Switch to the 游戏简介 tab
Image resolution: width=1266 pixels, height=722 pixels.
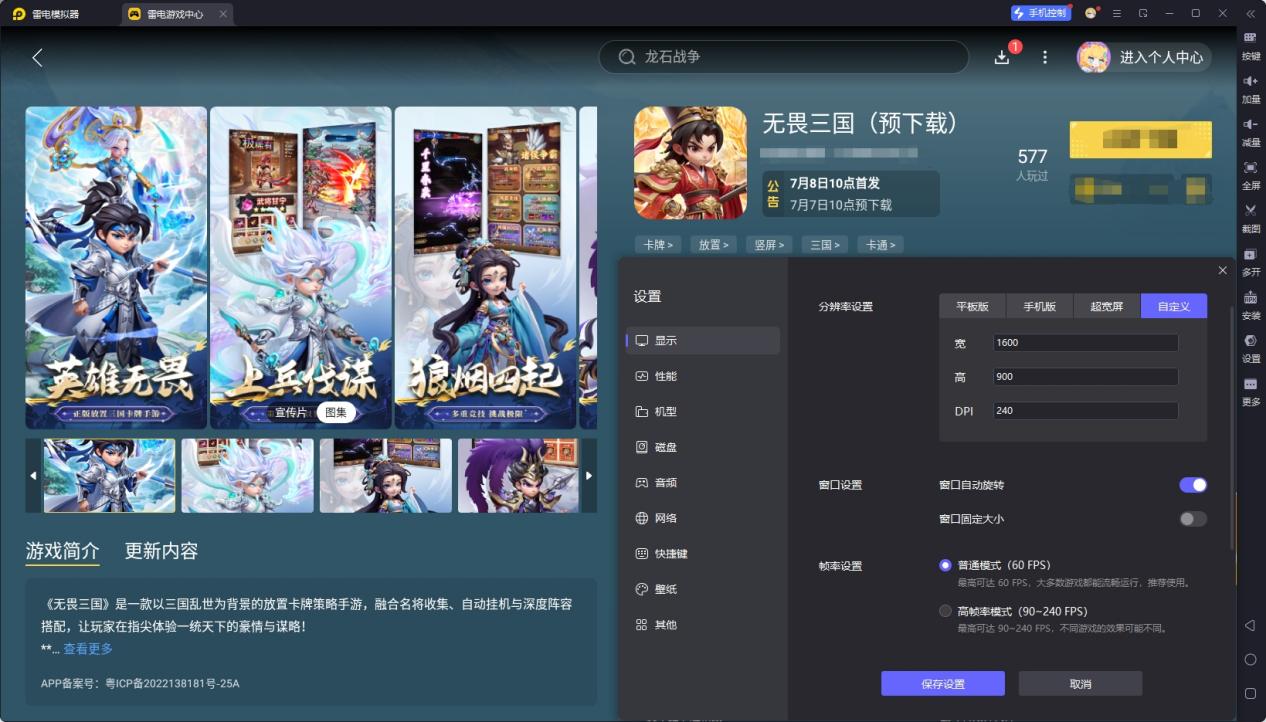click(62, 551)
